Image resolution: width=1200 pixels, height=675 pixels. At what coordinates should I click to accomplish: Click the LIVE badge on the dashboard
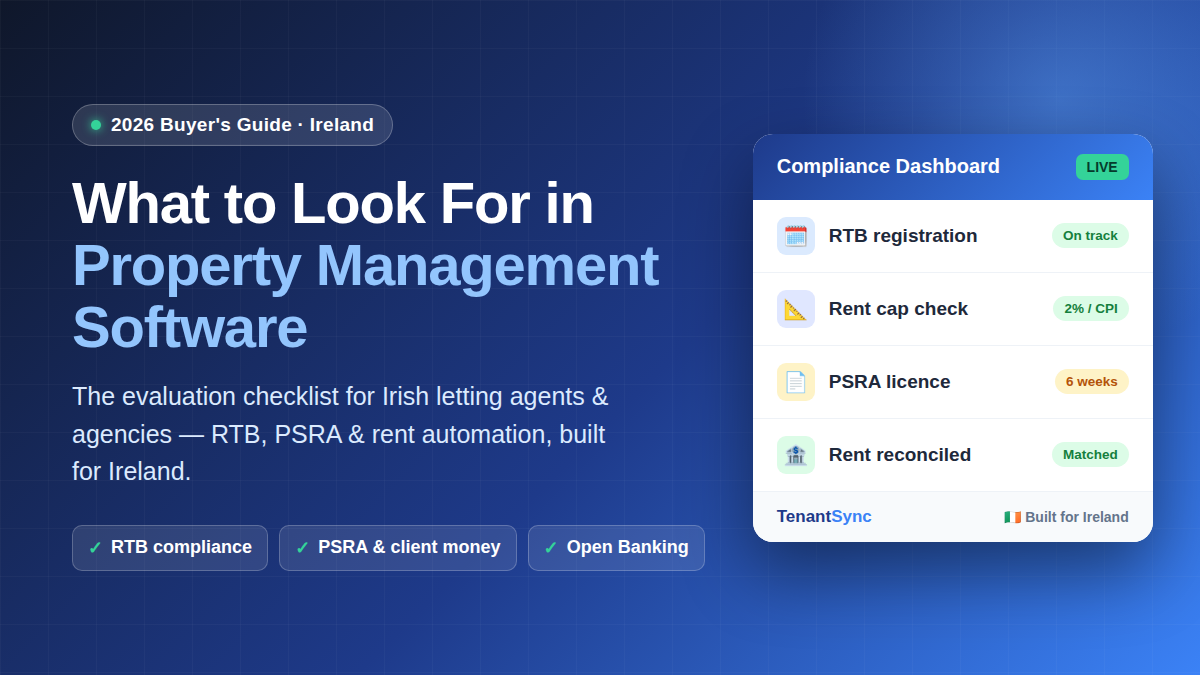click(1102, 167)
